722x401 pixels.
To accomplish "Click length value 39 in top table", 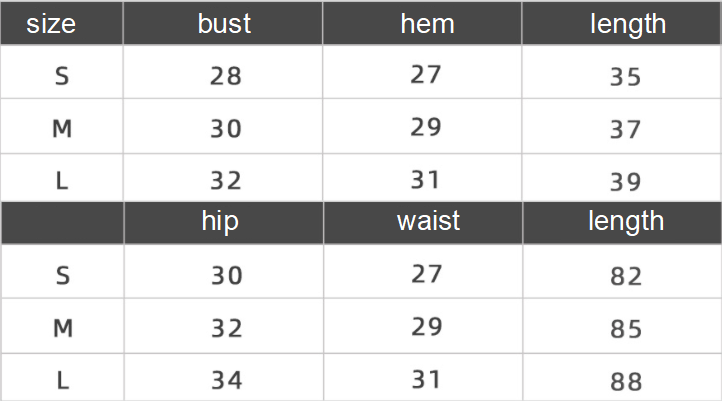I will tap(625, 182).
